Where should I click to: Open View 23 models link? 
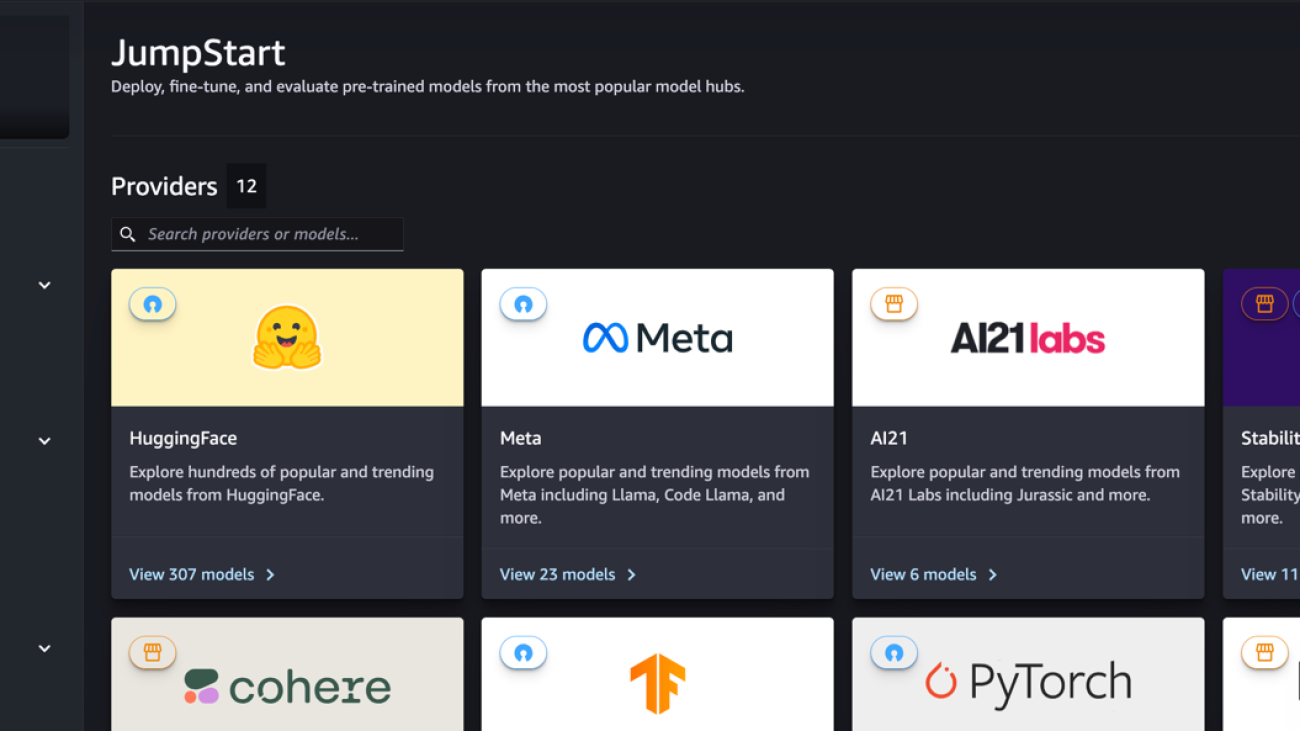558,574
